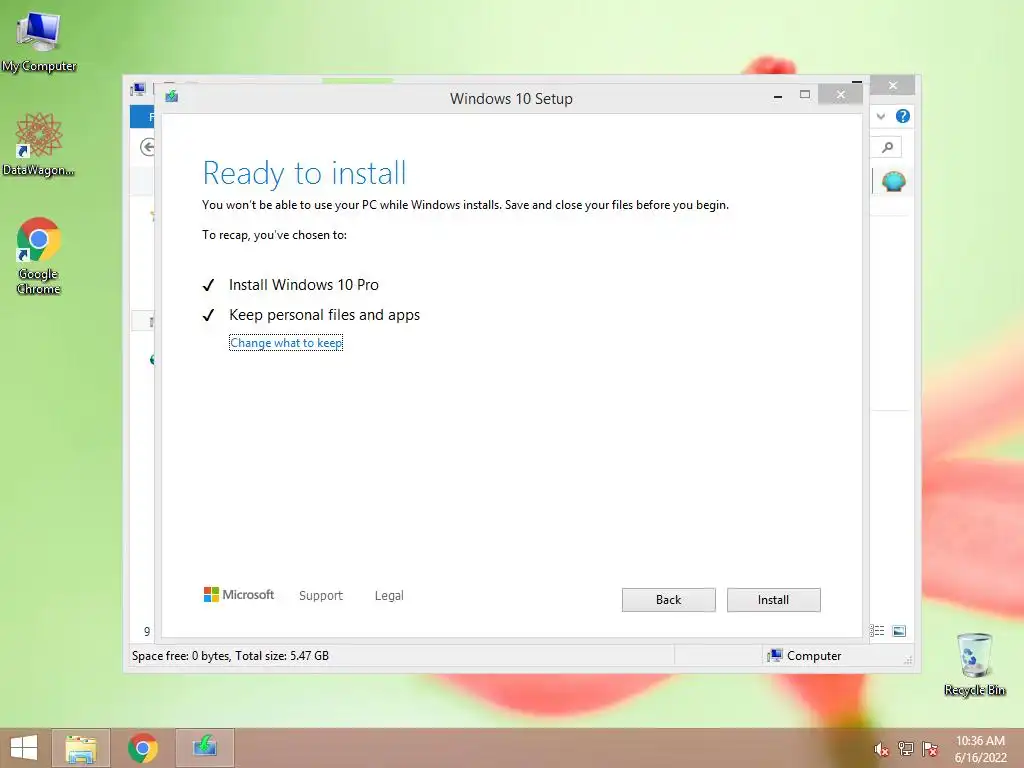Click the Explorer back arrow button
Image resolution: width=1024 pixels, height=768 pixels.
(x=148, y=147)
